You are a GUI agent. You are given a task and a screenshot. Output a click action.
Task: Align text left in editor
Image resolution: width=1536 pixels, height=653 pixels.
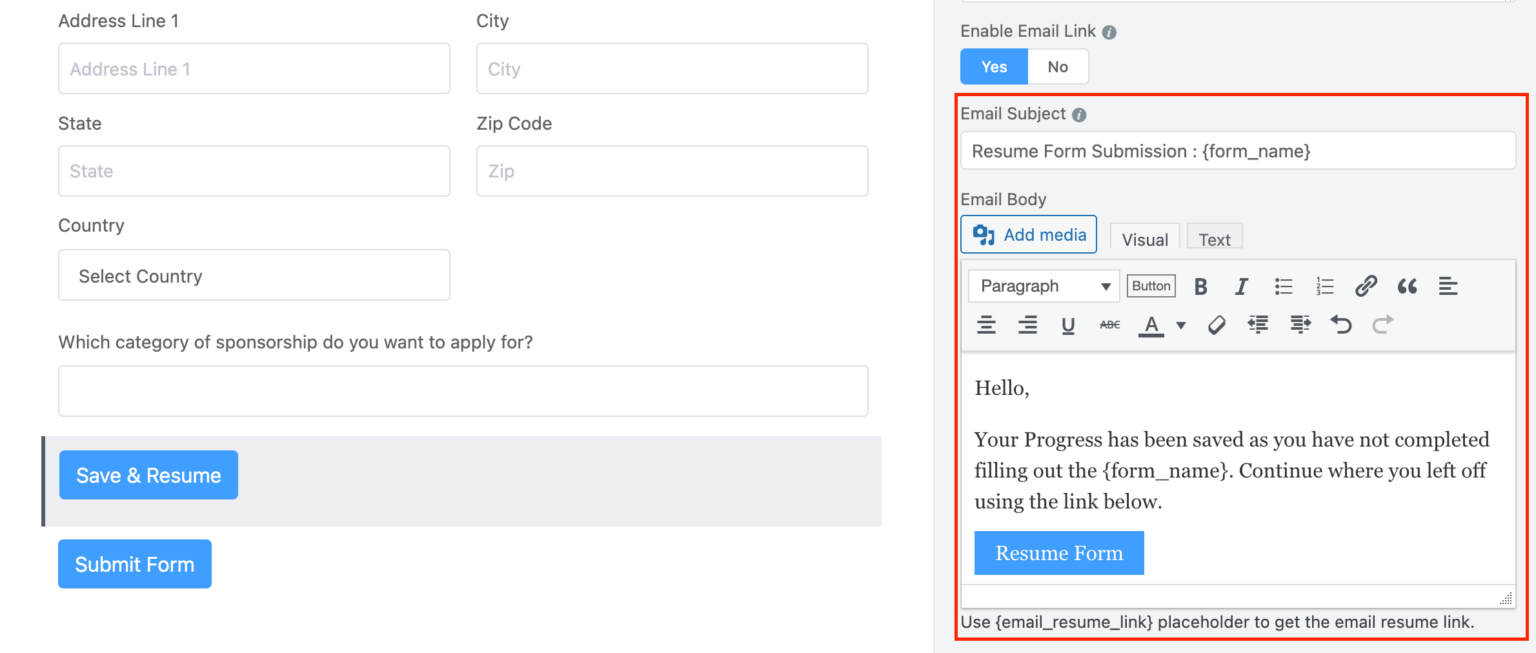1448,287
